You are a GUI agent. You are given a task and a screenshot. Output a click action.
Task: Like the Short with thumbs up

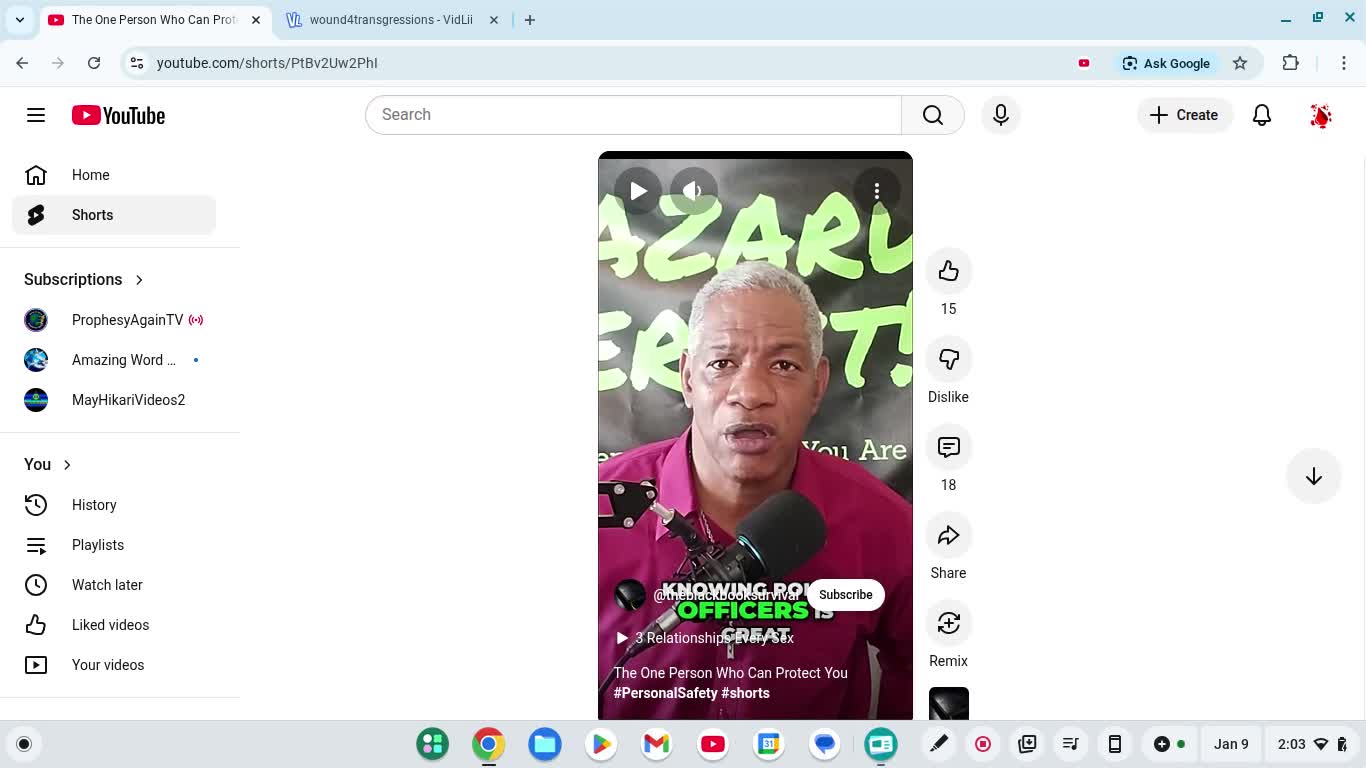(948, 272)
